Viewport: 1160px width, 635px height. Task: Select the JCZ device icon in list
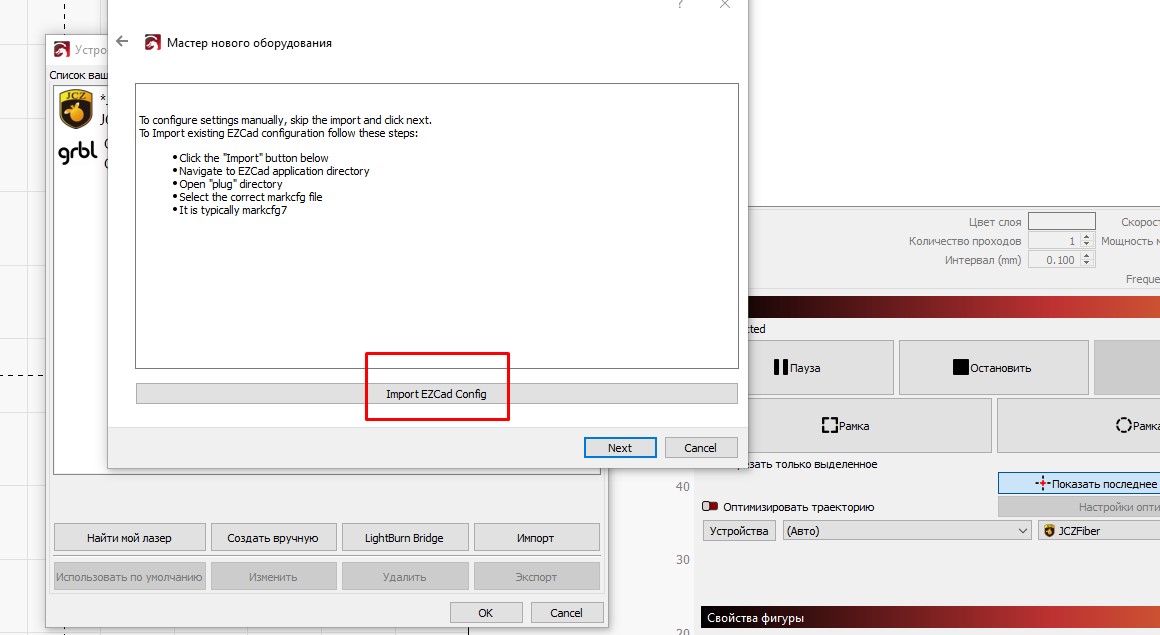pos(76,110)
